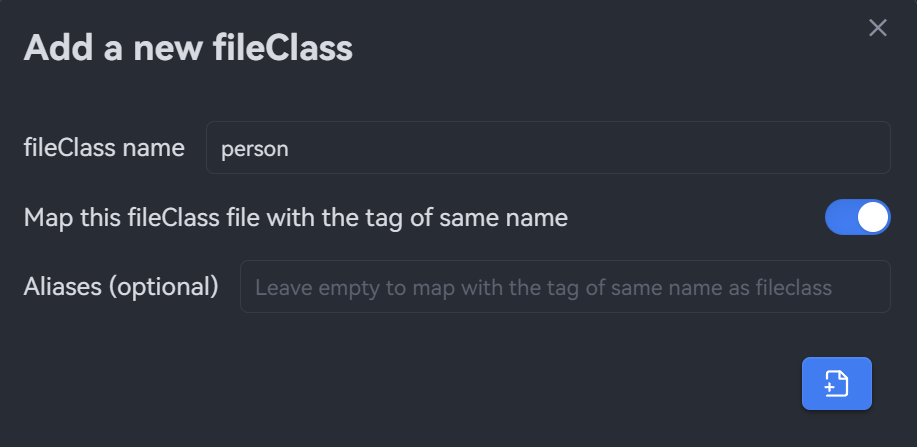
Task: Click the "fileClass name" label
Action: 104,148
